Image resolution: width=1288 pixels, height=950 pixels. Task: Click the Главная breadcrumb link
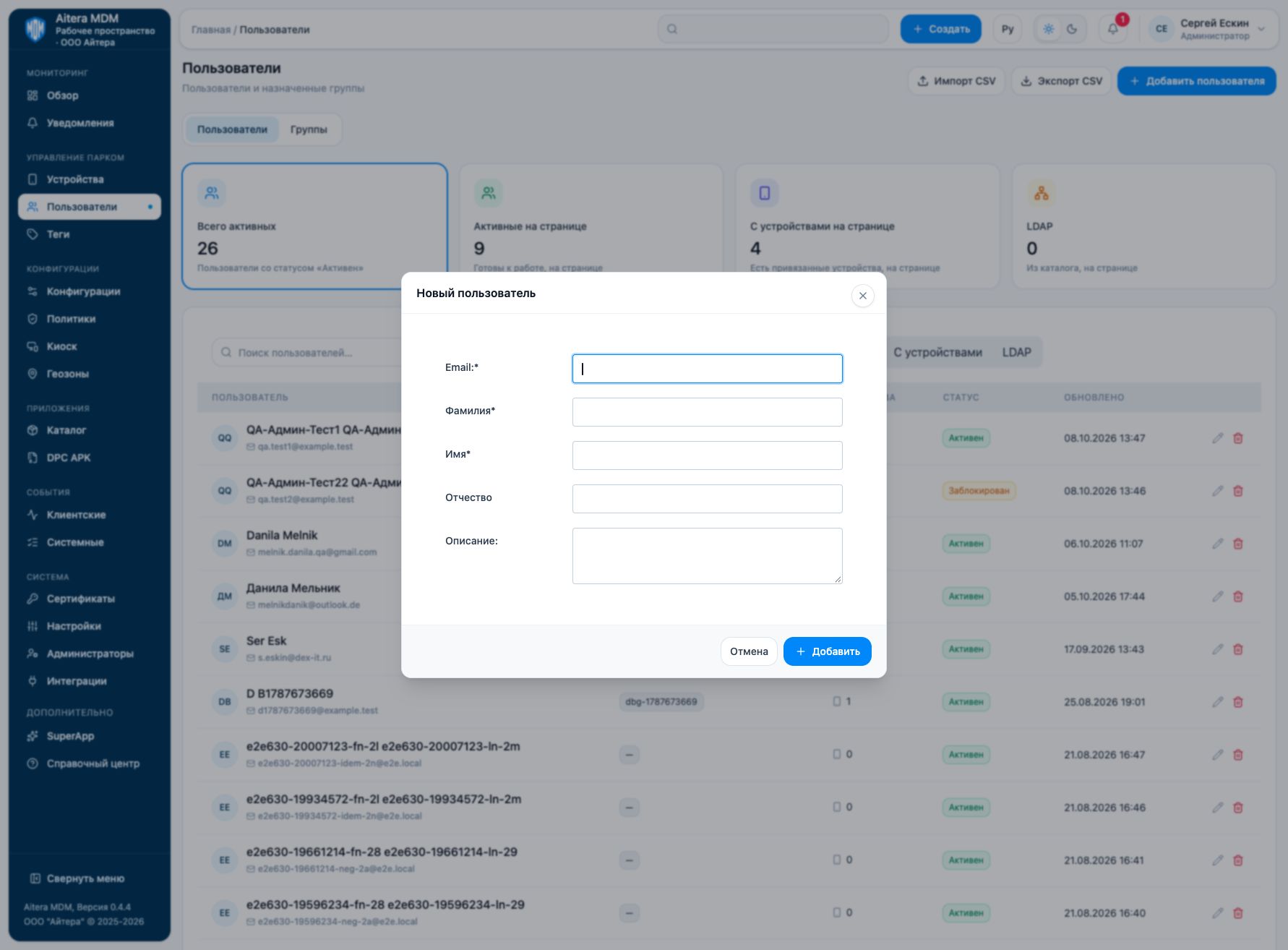(210, 30)
